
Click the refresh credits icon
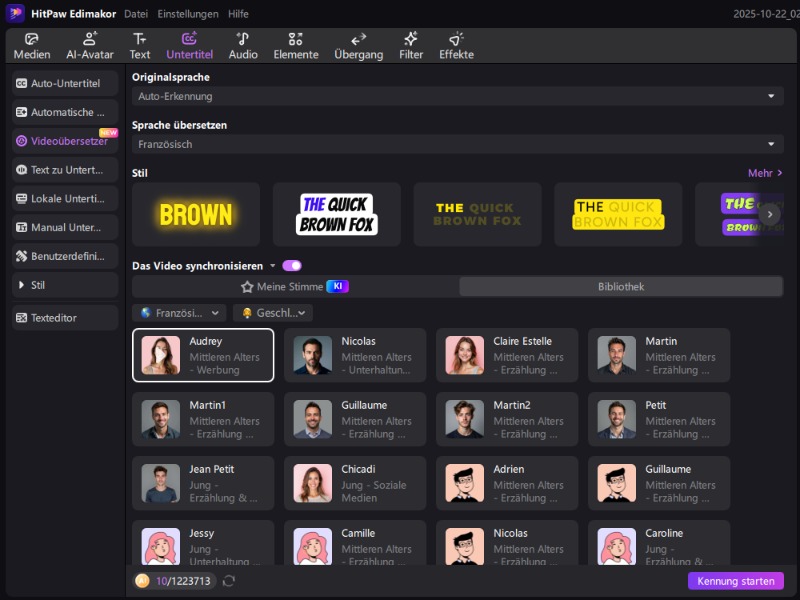[229, 581]
